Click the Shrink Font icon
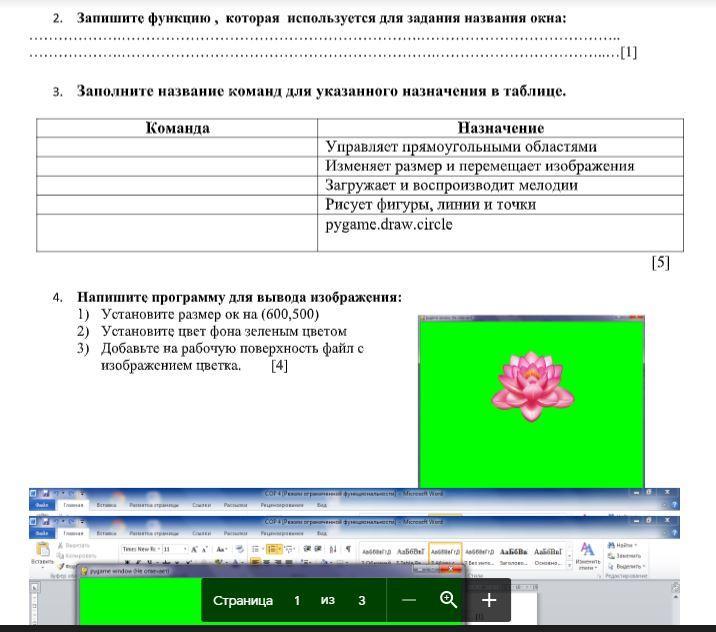This screenshot has height=632, width=716. 204,549
